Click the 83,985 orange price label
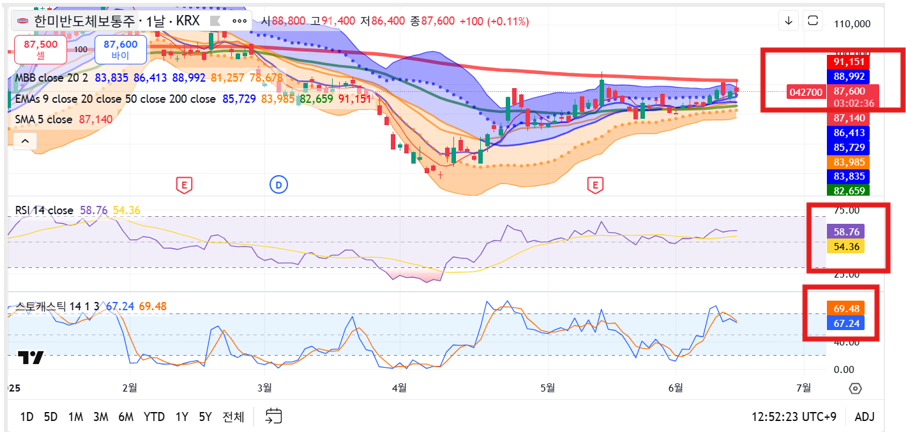 pos(848,162)
